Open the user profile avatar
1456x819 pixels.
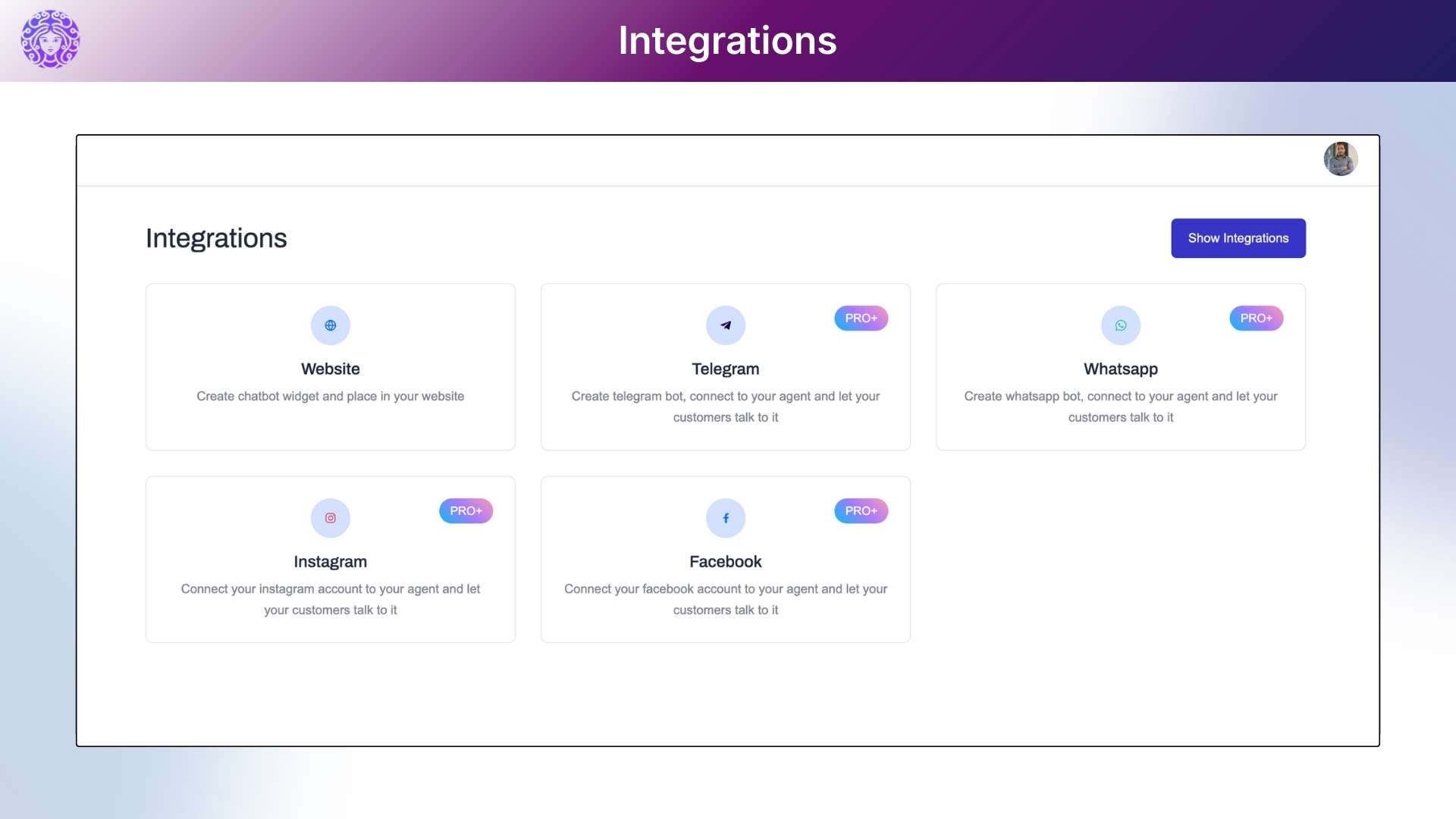(x=1340, y=158)
